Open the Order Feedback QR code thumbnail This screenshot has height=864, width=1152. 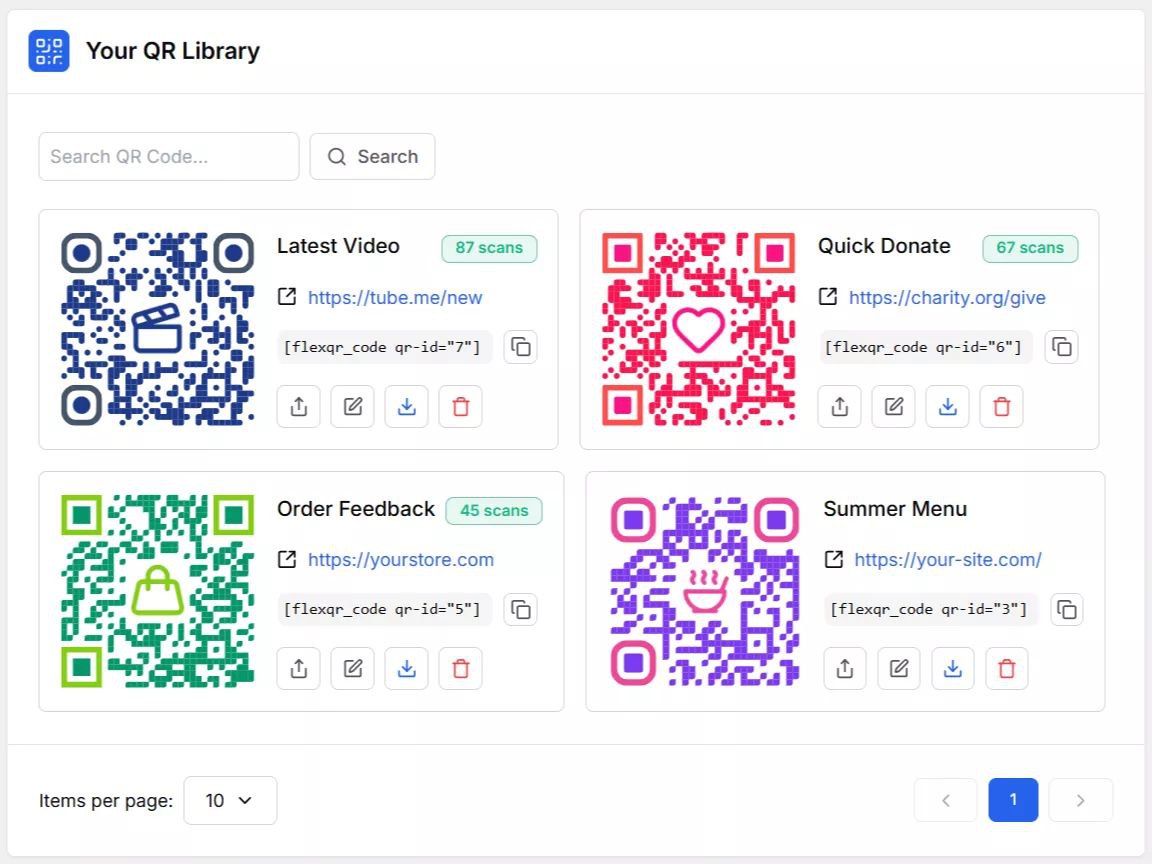point(157,591)
